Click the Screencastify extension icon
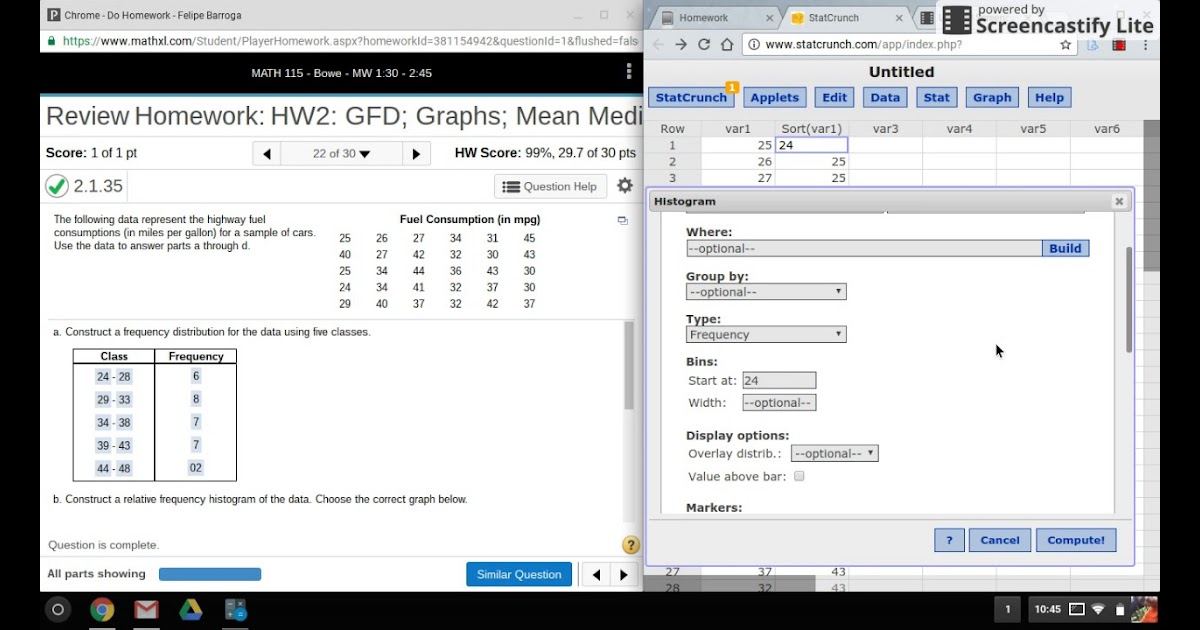Image resolution: width=1200 pixels, height=630 pixels. [1118, 45]
